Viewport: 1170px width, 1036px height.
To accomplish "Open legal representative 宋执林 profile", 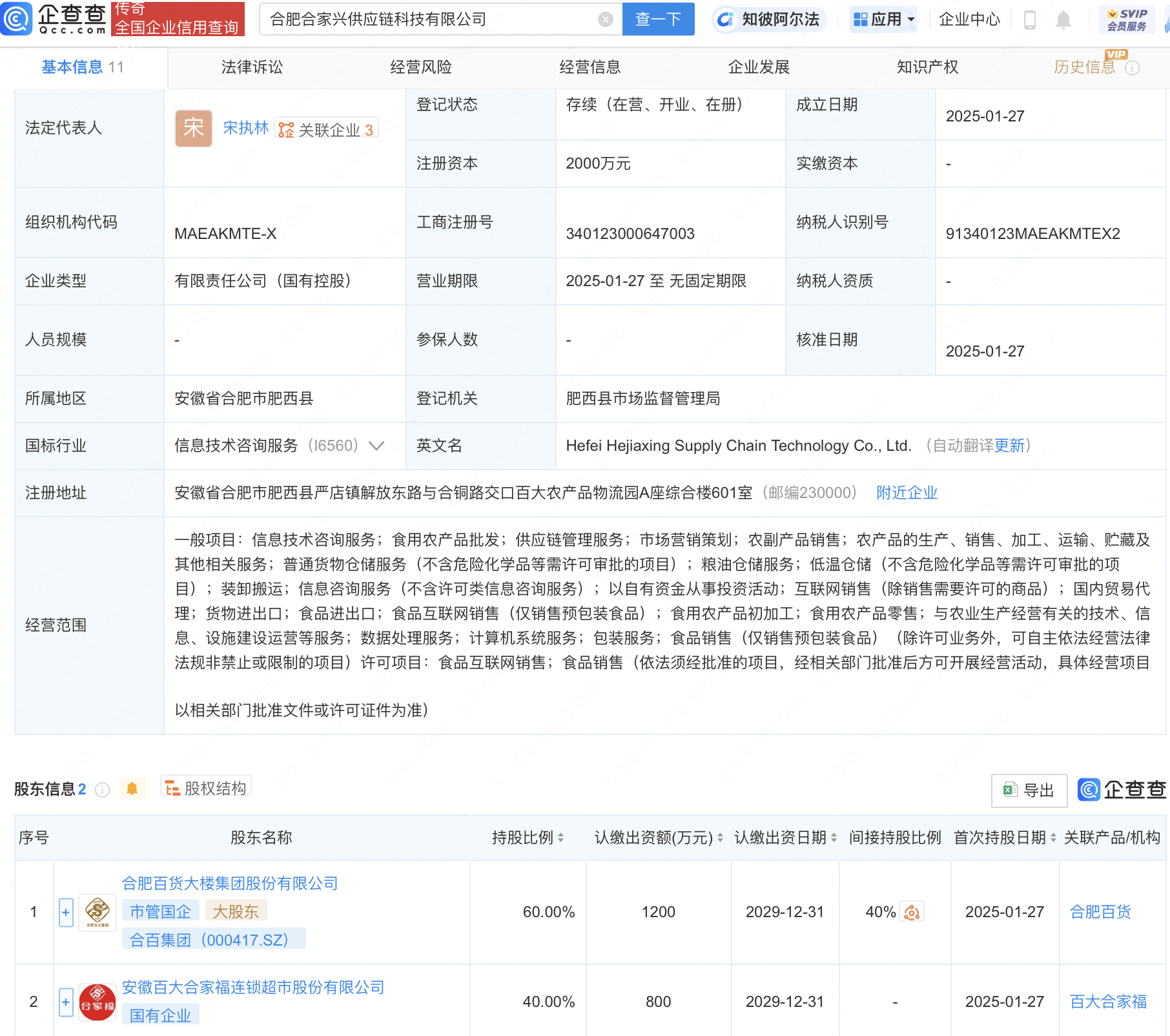I will click(x=245, y=128).
